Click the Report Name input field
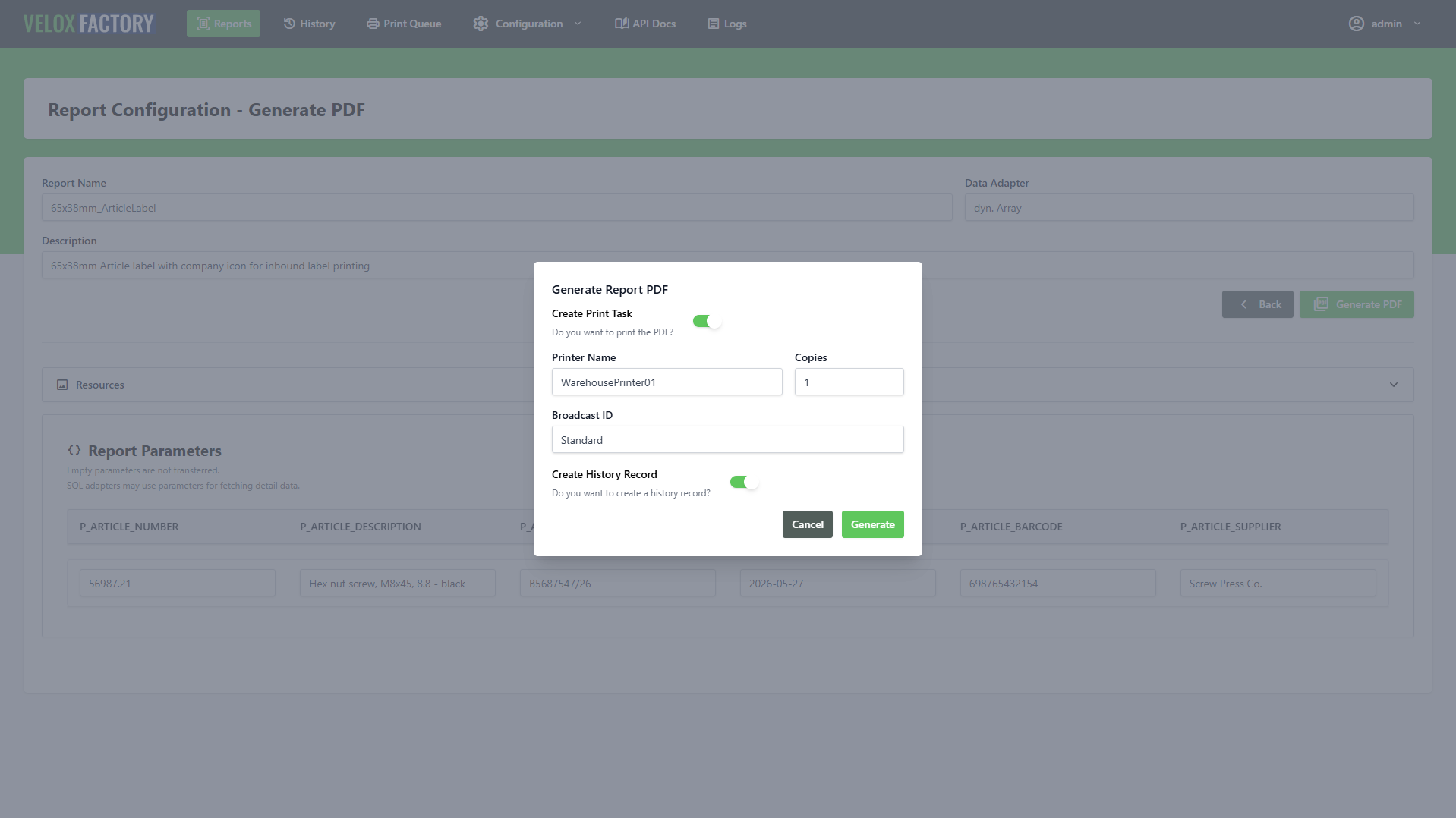 497,207
